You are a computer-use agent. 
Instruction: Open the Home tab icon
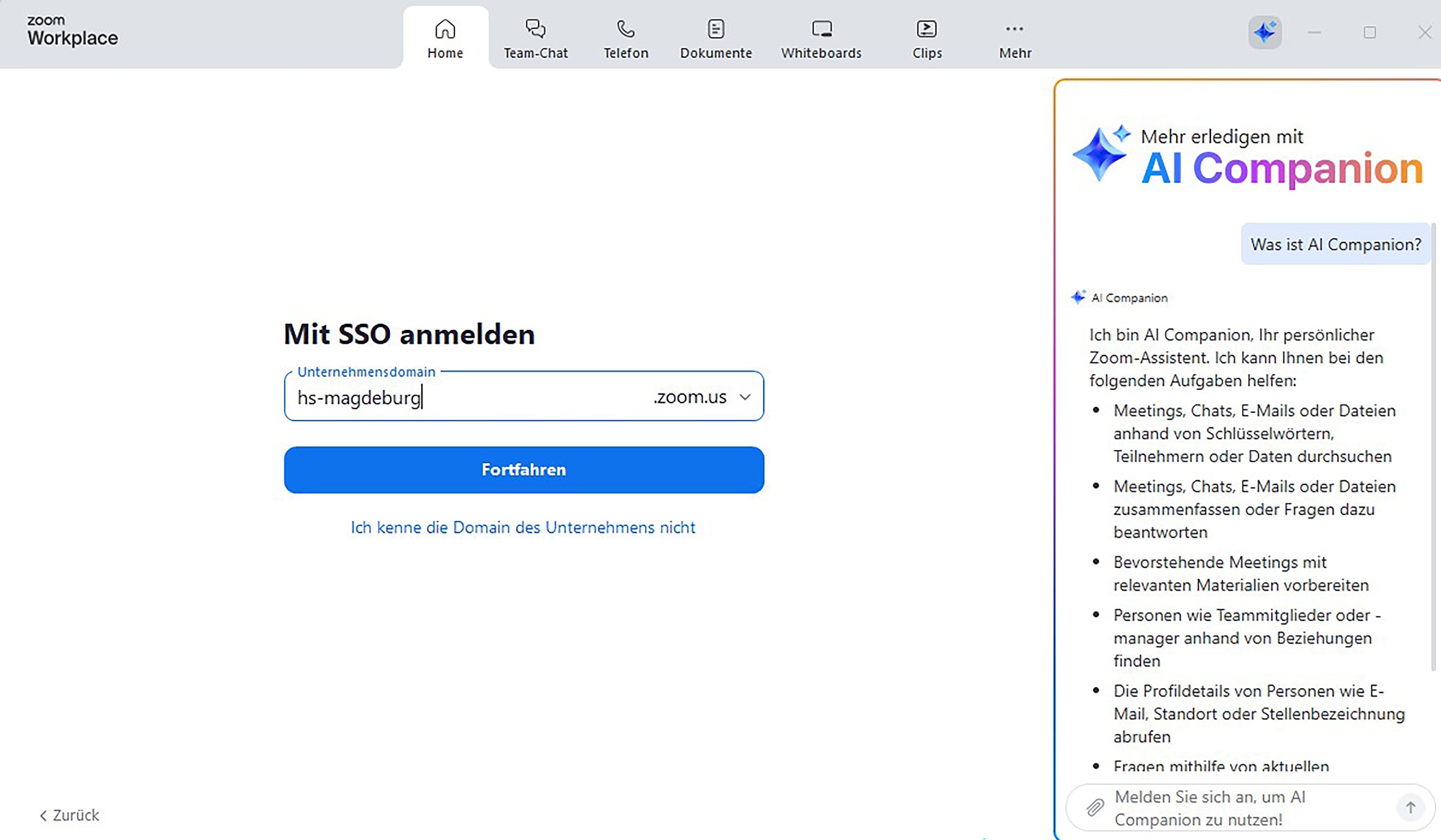click(445, 29)
